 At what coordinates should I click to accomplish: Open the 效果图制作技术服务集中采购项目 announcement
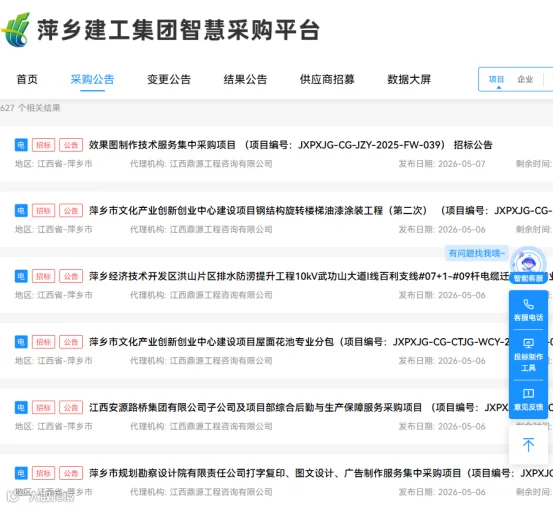coord(291,145)
